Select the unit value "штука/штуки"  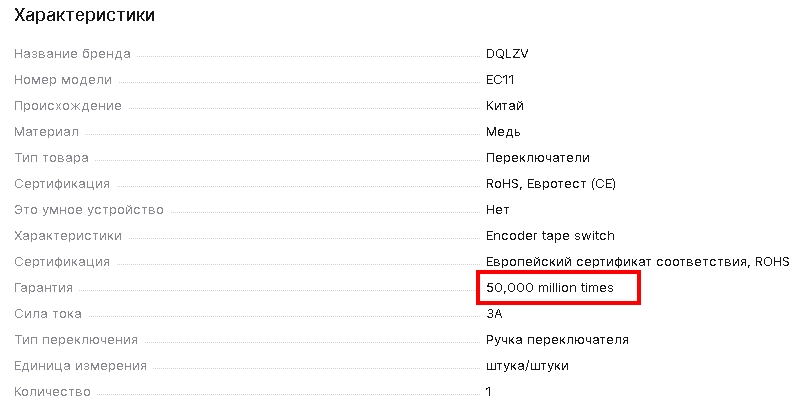coord(527,365)
